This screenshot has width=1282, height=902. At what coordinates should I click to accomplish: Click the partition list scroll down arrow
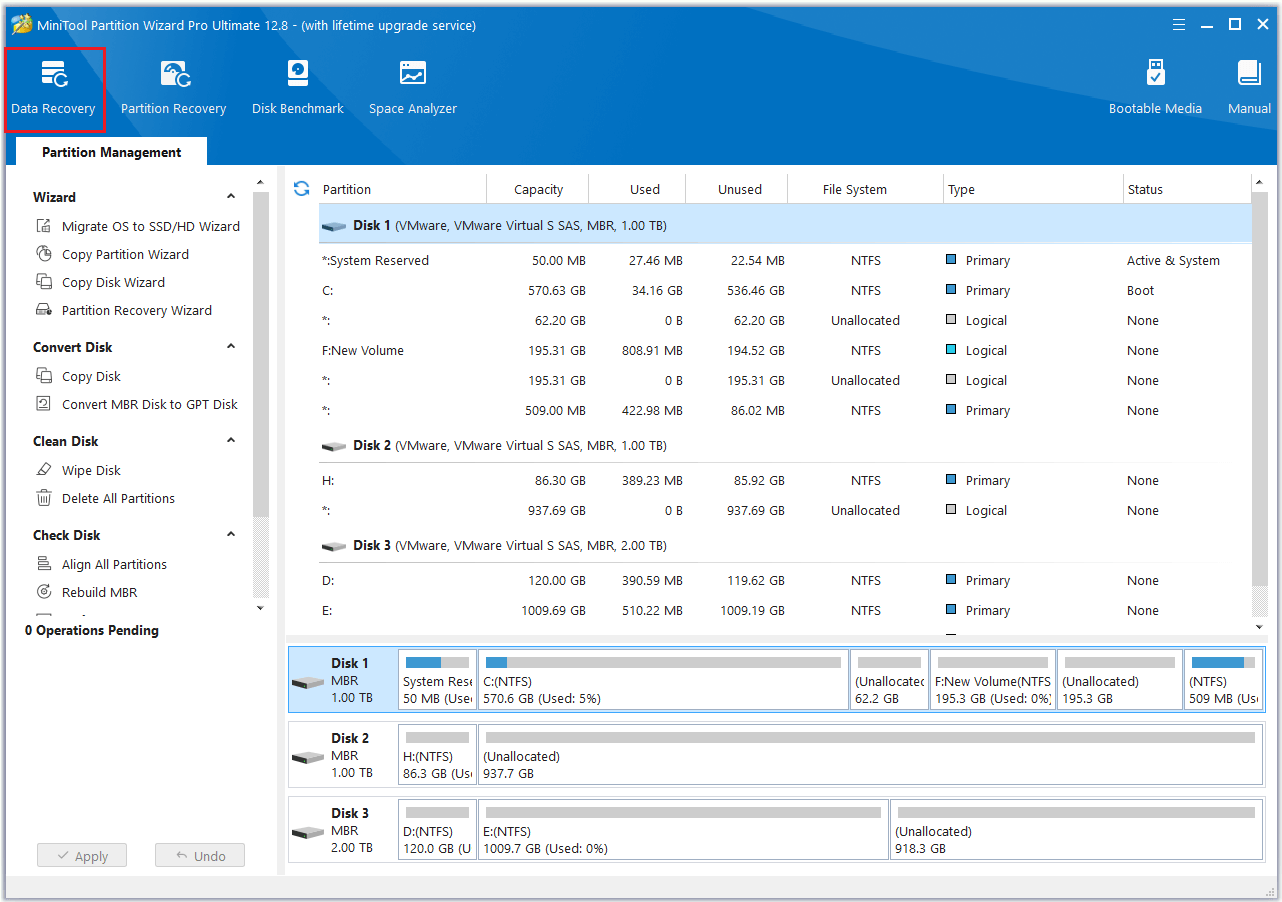point(1259,627)
